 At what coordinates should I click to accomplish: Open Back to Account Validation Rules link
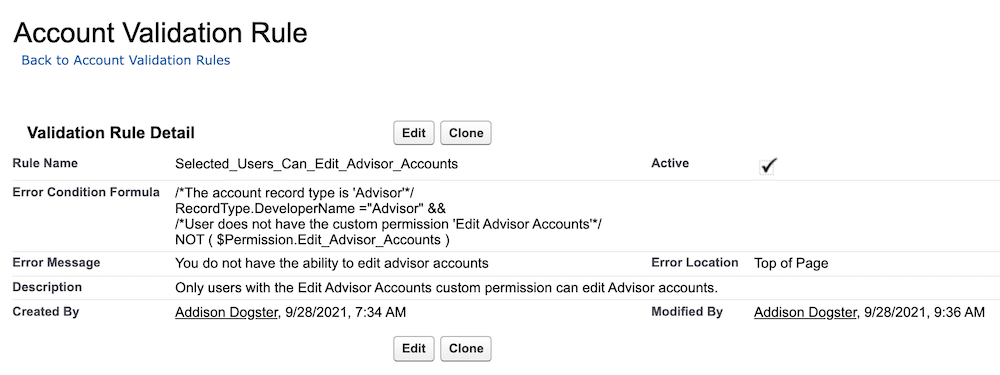pyautogui.click(x=126, y=61)
